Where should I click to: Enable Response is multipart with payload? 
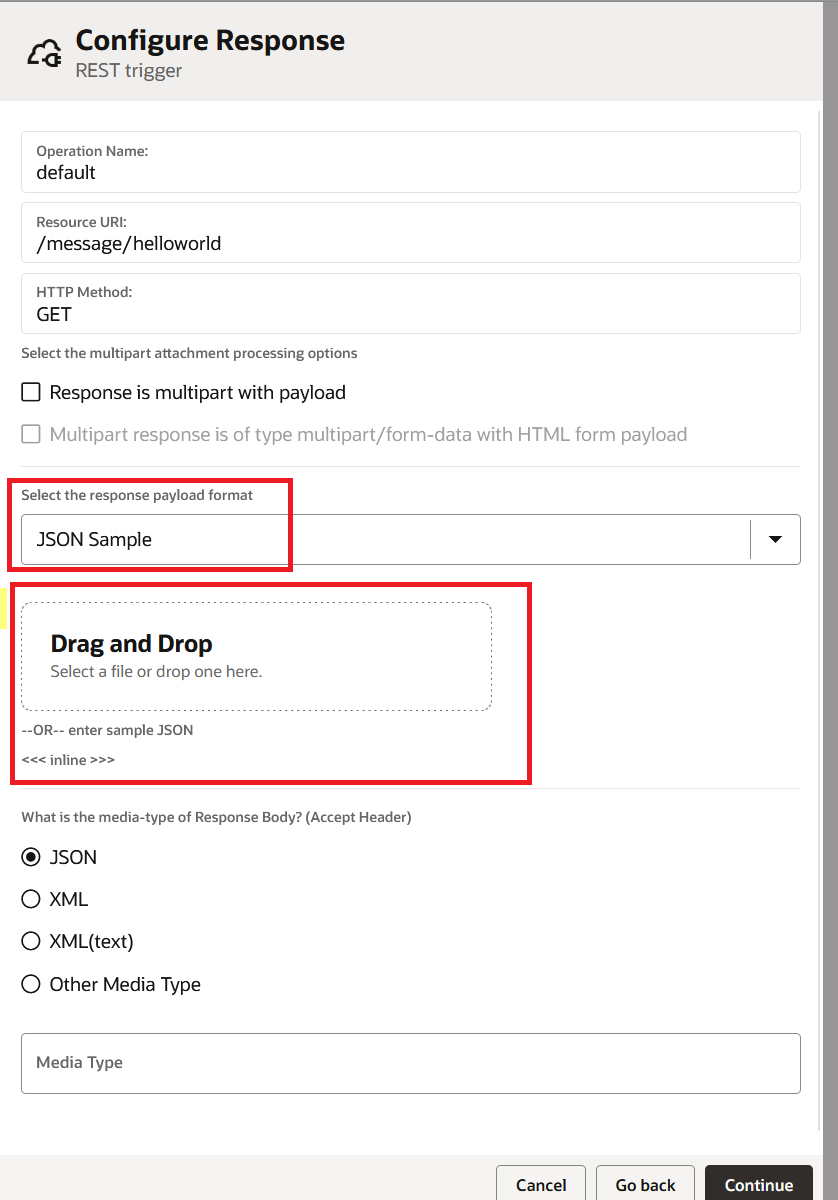(32, 393)
